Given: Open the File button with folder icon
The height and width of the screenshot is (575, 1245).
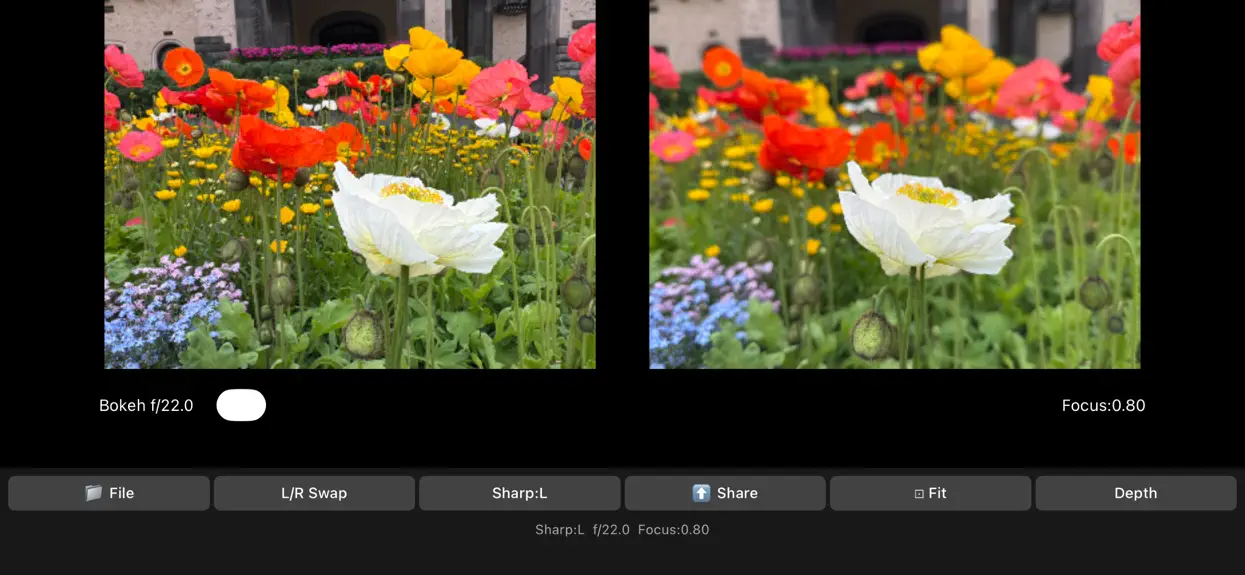Looking at the screenshot, I should click(x=109, y=493).
